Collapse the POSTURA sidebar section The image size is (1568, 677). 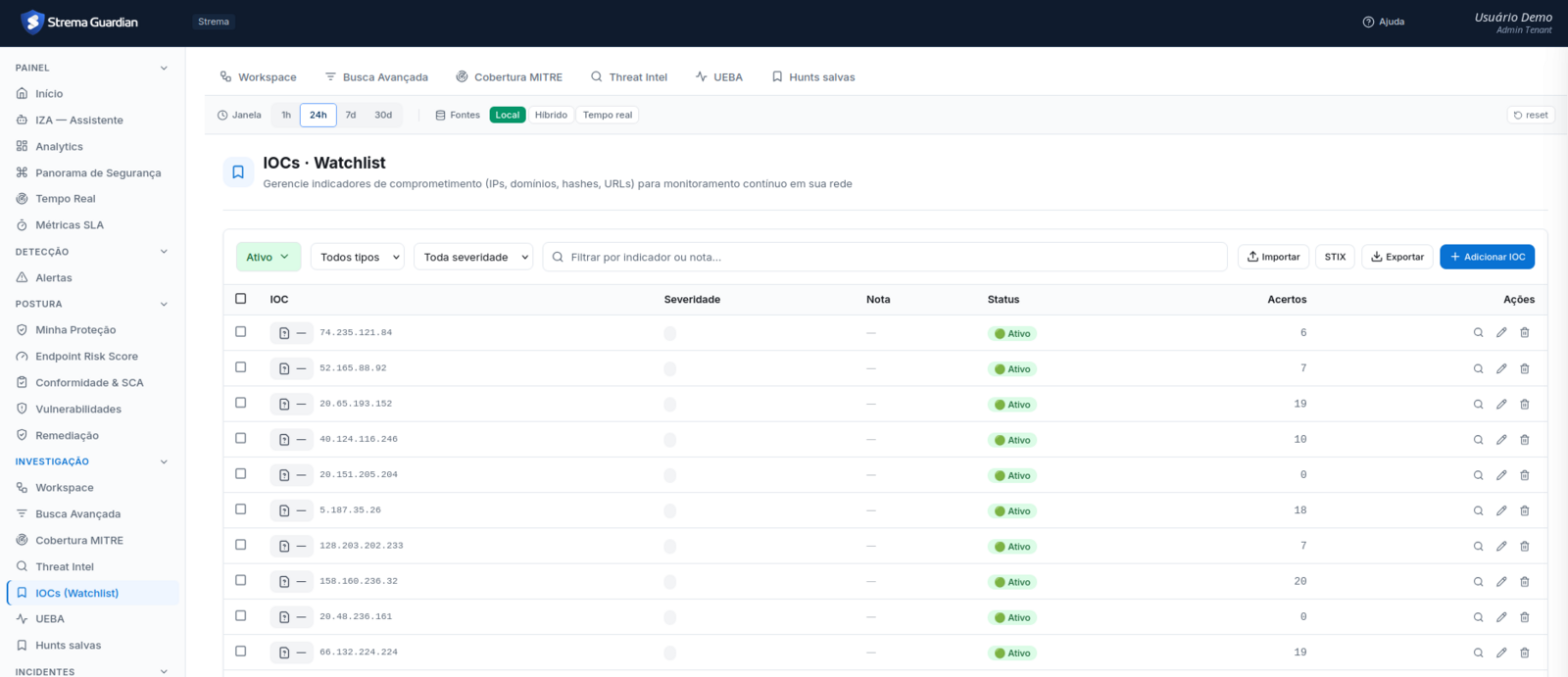point(164,304)
